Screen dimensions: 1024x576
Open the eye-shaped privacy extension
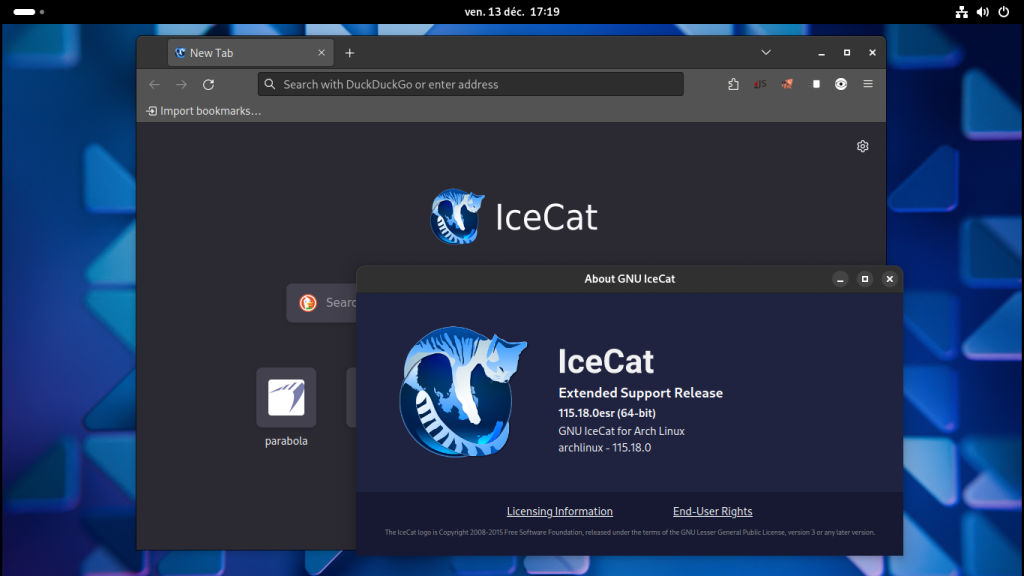coord(841,84)
